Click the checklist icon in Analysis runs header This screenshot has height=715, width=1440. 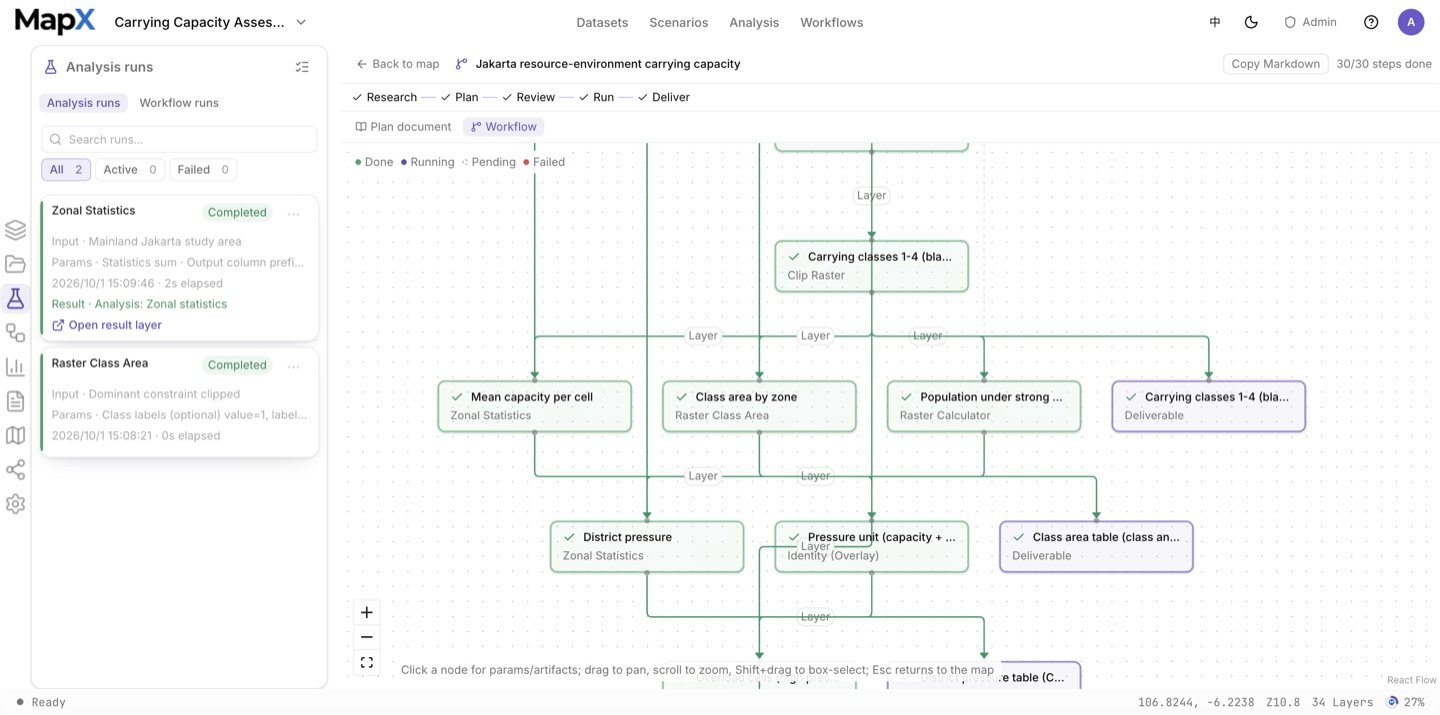coord(302,67)
